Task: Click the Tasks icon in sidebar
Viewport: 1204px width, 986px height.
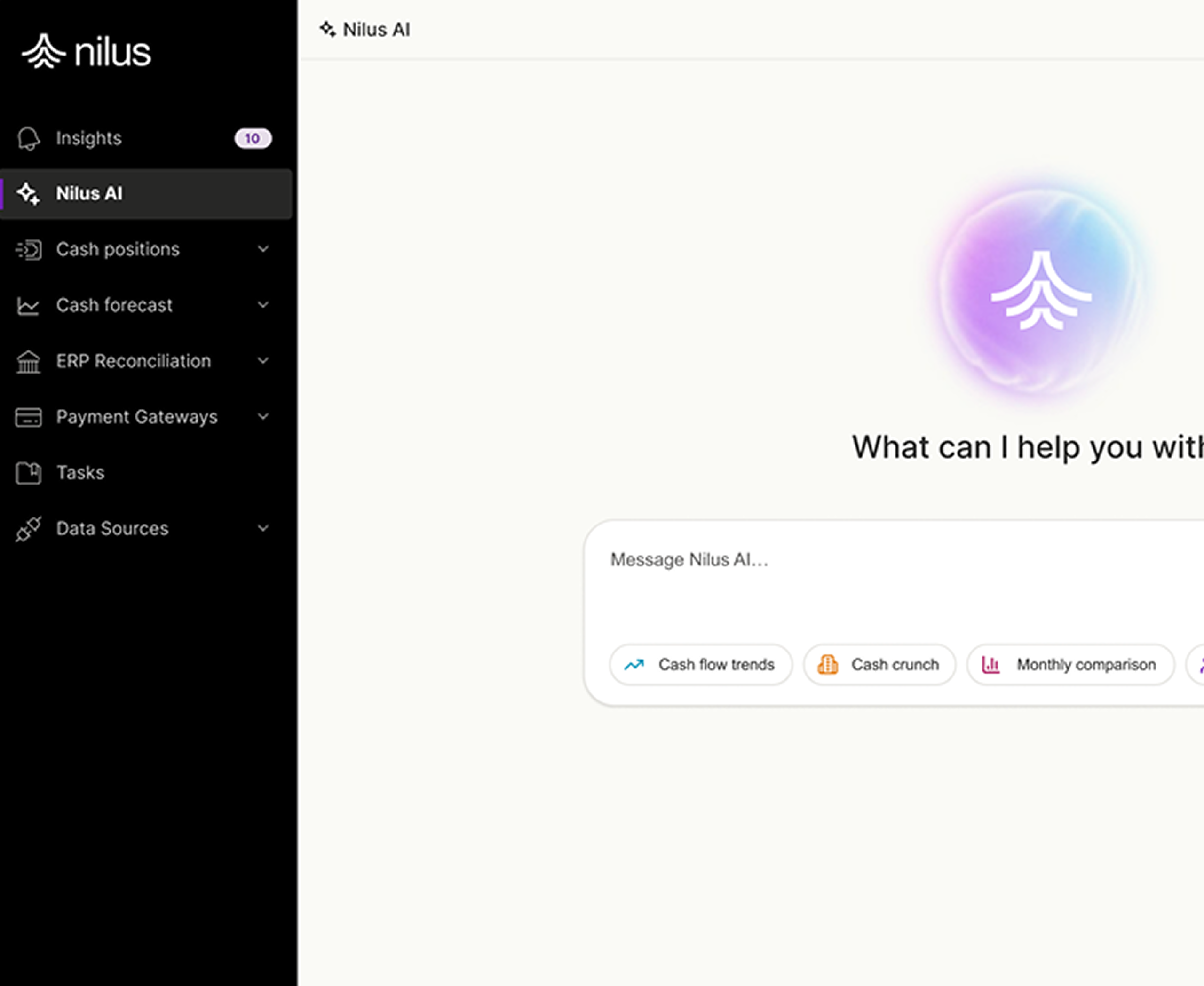Action: pos(28,473)
